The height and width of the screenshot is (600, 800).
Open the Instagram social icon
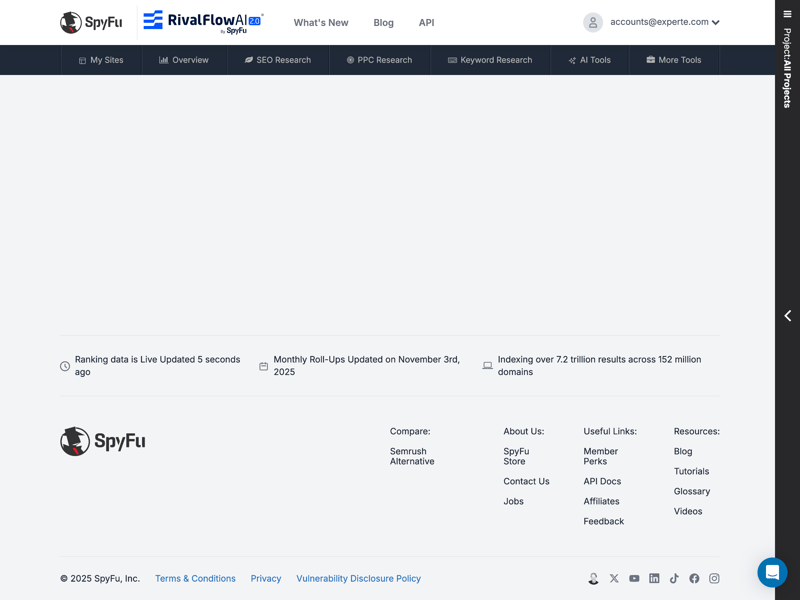pyautogui.click(x=714, y=579)
